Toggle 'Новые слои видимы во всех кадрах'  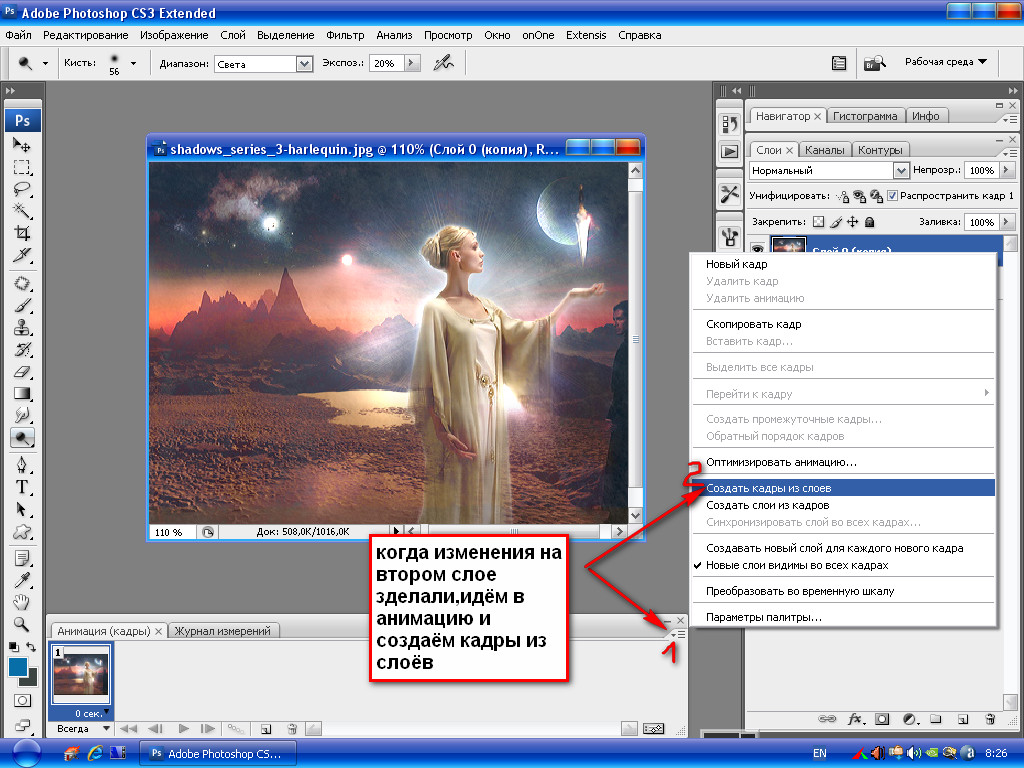pyautogui.click(x=797, y=566)
